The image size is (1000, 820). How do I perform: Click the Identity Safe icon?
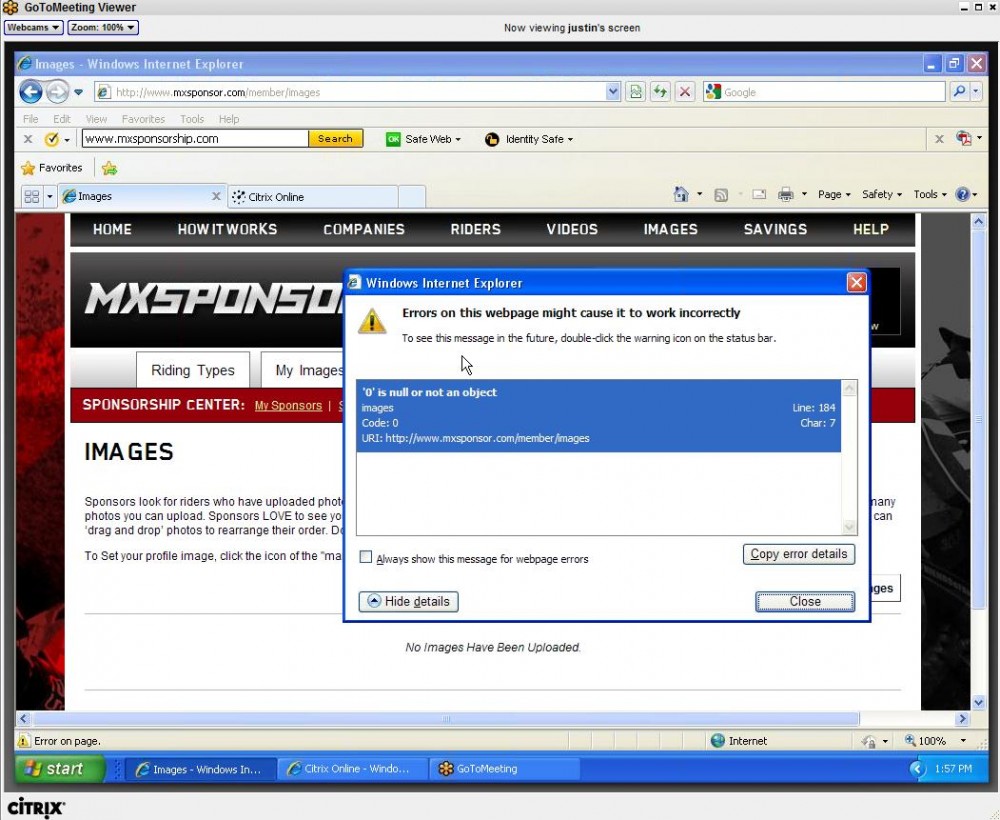(x=491, y=139)
